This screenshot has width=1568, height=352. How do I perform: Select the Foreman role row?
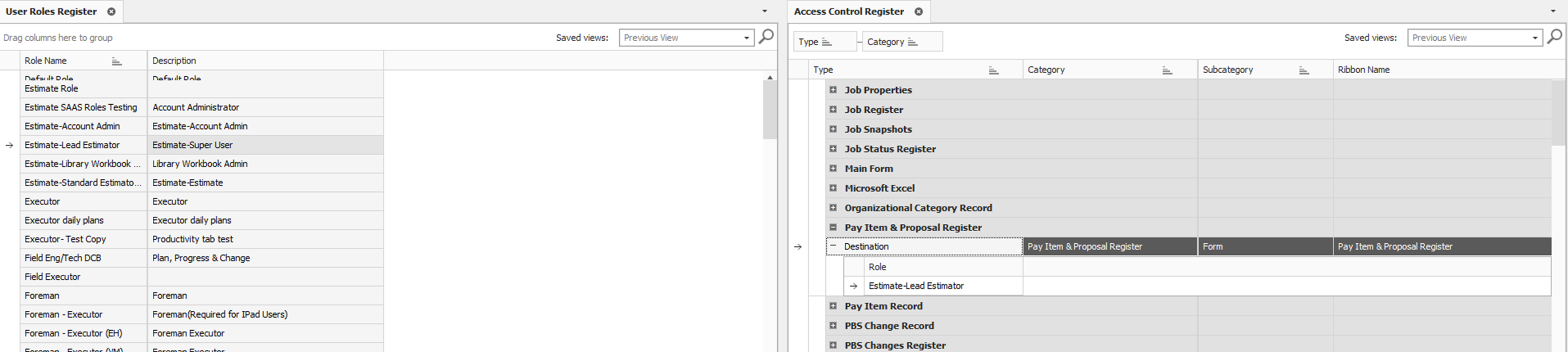[x=43, y=295]
